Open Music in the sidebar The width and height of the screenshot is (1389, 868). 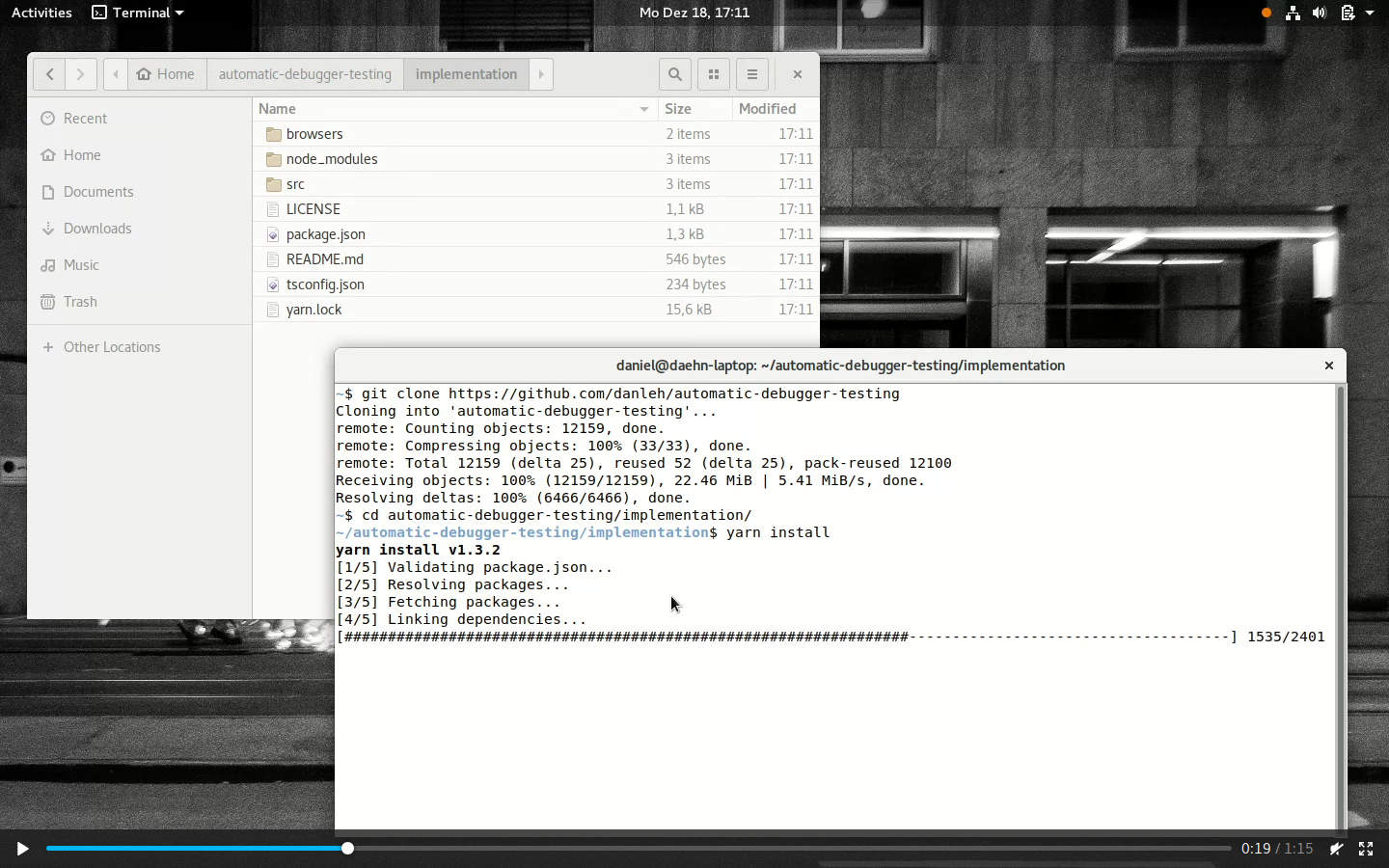(140, 265)
